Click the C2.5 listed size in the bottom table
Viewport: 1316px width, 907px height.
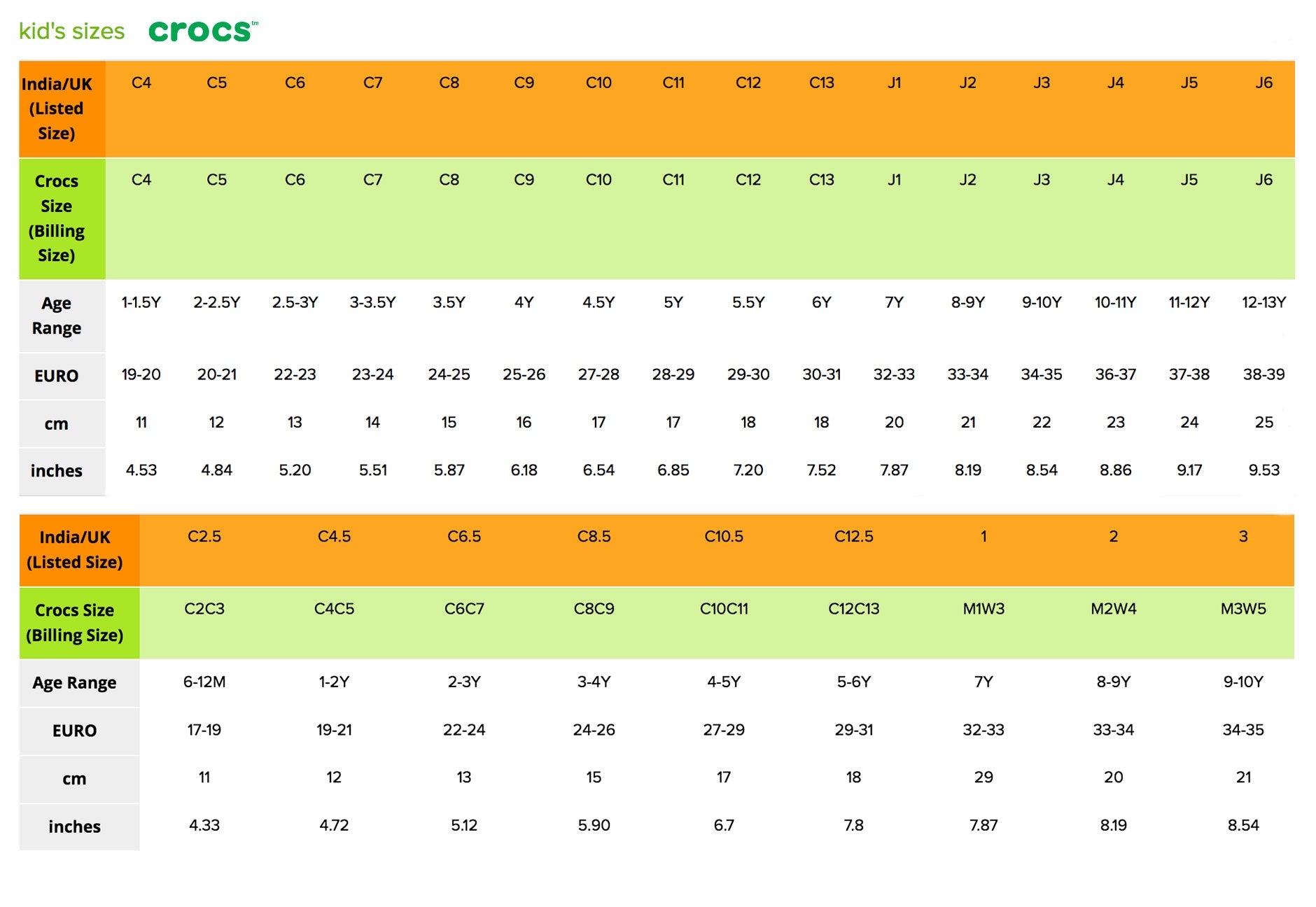click(206, 537)
